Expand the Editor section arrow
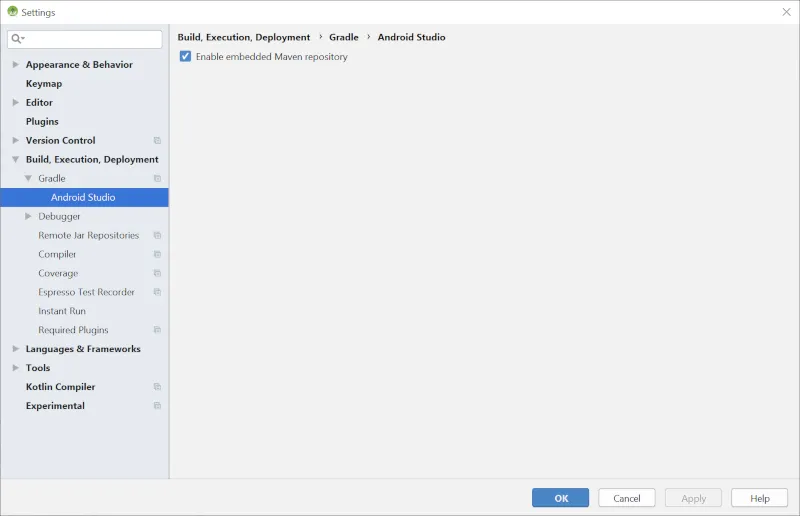This screenshot has height=516, width=800. tap(15, 102)
